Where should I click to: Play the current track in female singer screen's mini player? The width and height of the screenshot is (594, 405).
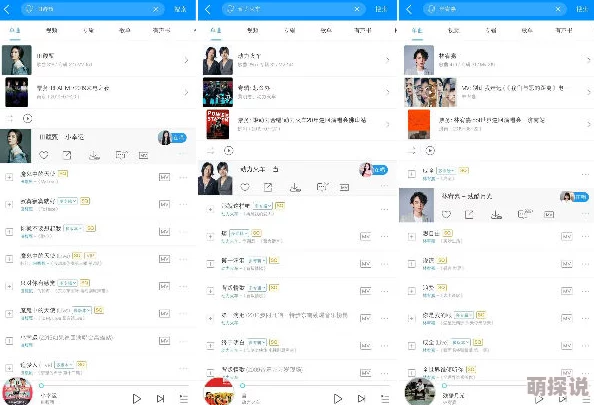point(137,399)
